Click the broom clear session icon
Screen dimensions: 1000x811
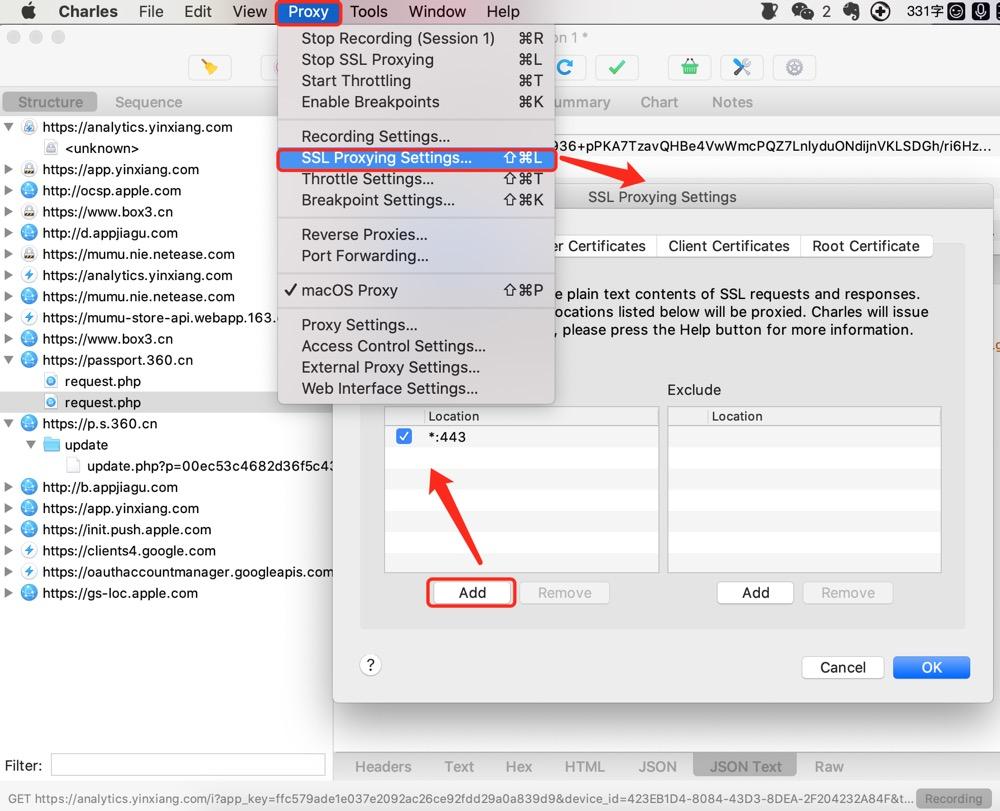[x=209, y=67]
